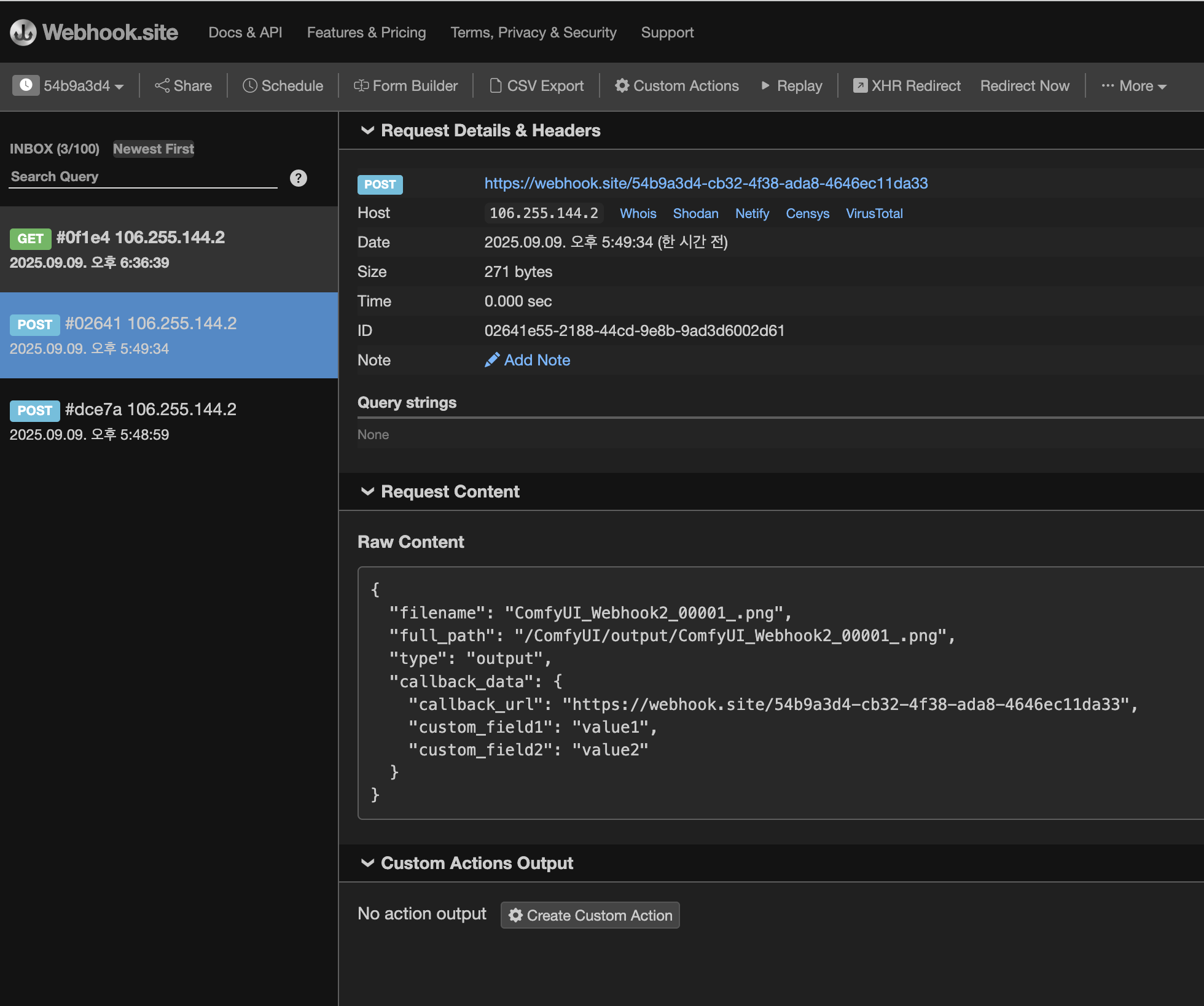Open Custom Actions via the gear icon

622,85
